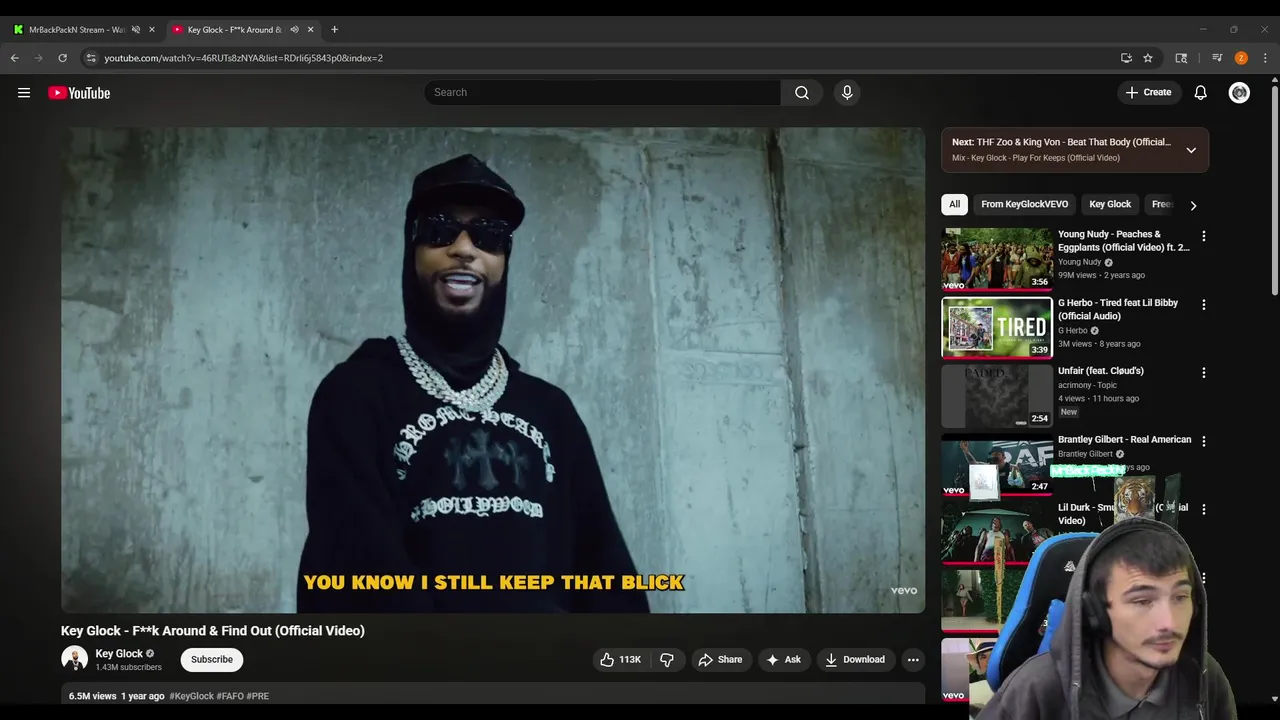The height and width of the screenshot is (720, 1280).
Task: Open the notifications bell
Action: click(x=1200, y=92)
